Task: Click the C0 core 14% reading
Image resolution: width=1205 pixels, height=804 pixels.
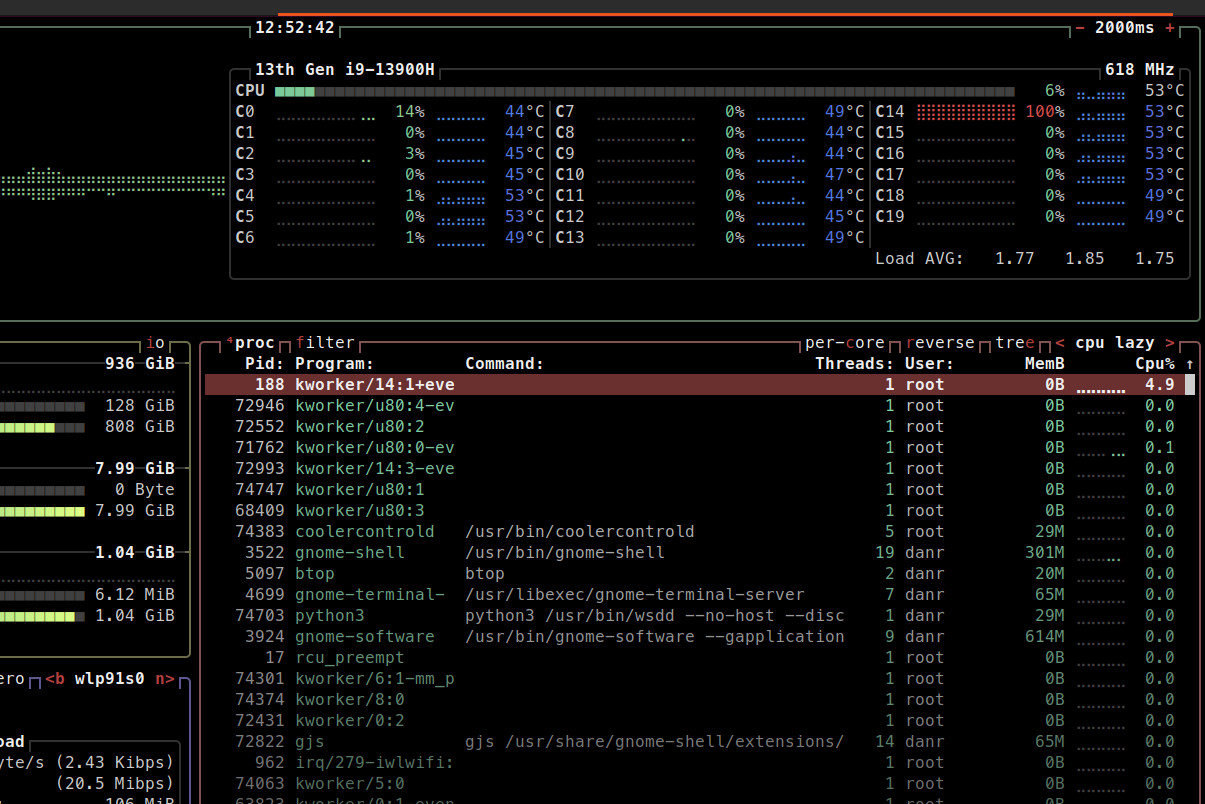Action: (x=410, y=112)
